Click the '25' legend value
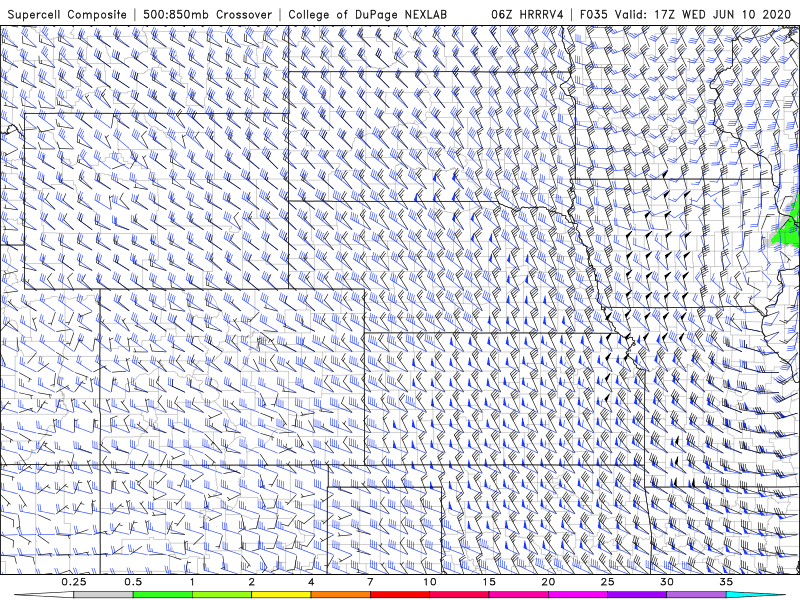 coord(608,582)
